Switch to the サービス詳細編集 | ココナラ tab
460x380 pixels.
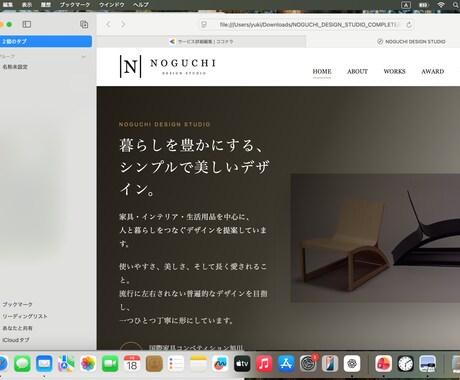[201, 42]
